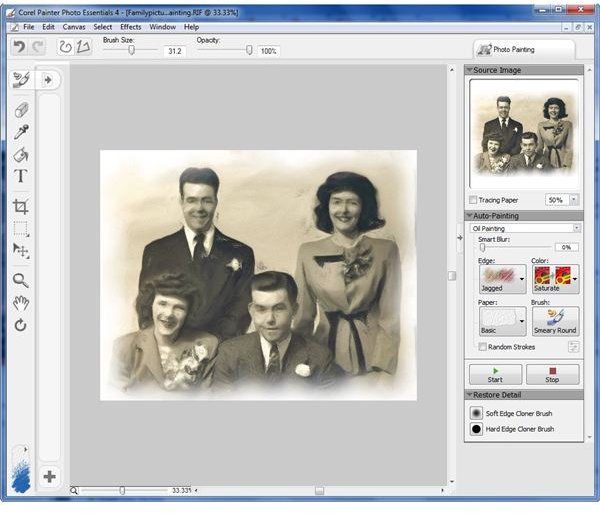Image resolution: width=600 pixels, height=514 pixels.
Task: Click the vertical scrollbar up arrow
Action: 452,70
